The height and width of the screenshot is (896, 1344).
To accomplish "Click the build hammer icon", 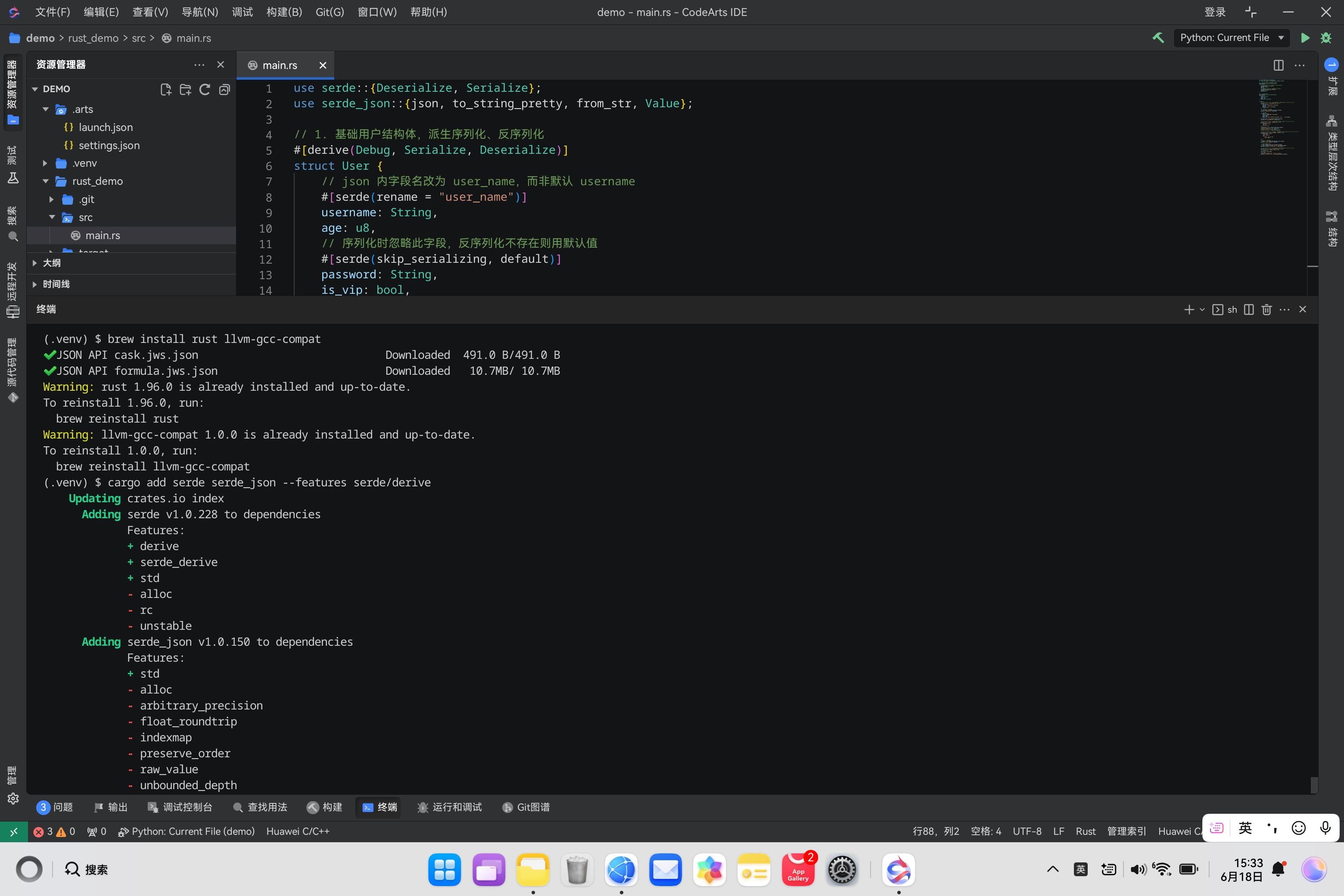I will [x=1158, y=38].
